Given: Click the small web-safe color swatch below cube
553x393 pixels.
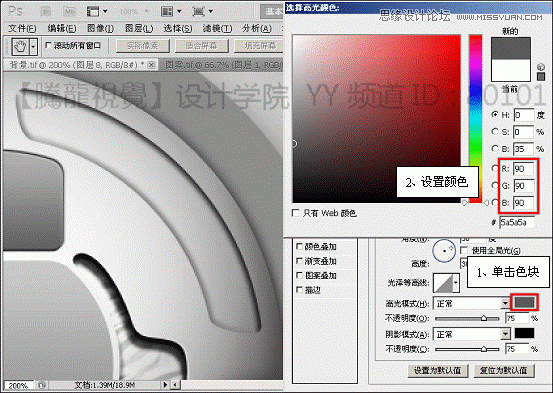Looking at the screenshot, I should [541, 77].
